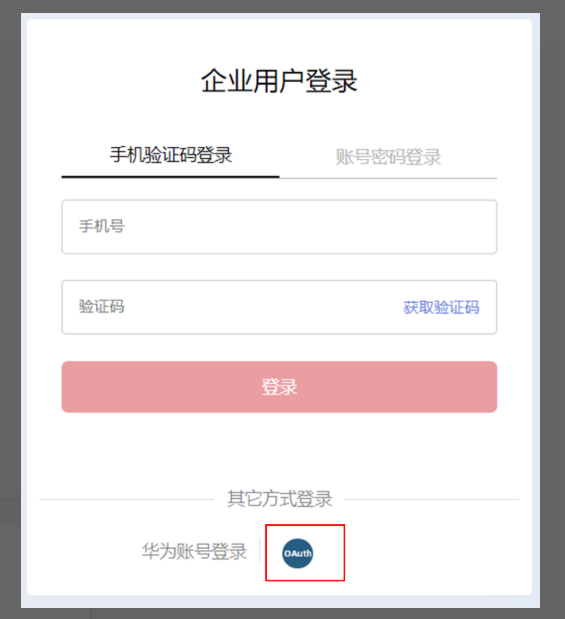Click the 获取验证码 link
The height and width of the screenshot is (619, 565).
click(x=441, y=308)
